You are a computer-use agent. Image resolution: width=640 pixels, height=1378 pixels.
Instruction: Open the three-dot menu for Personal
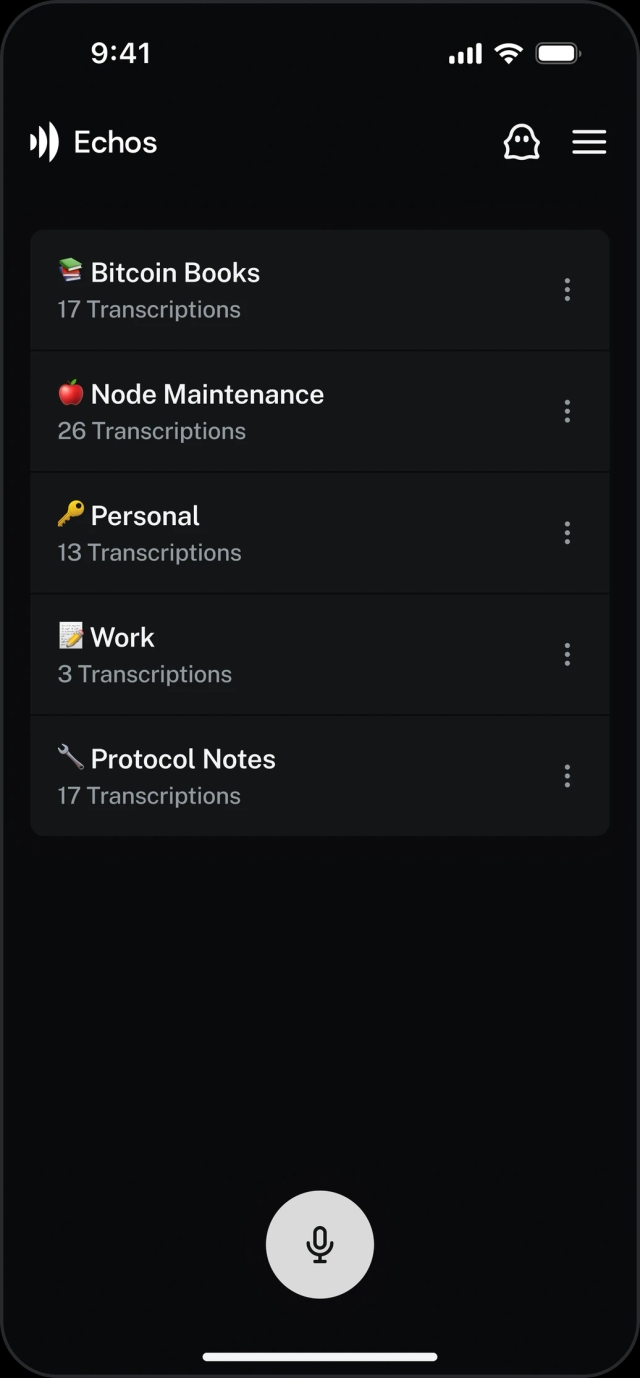pos(567,533)
